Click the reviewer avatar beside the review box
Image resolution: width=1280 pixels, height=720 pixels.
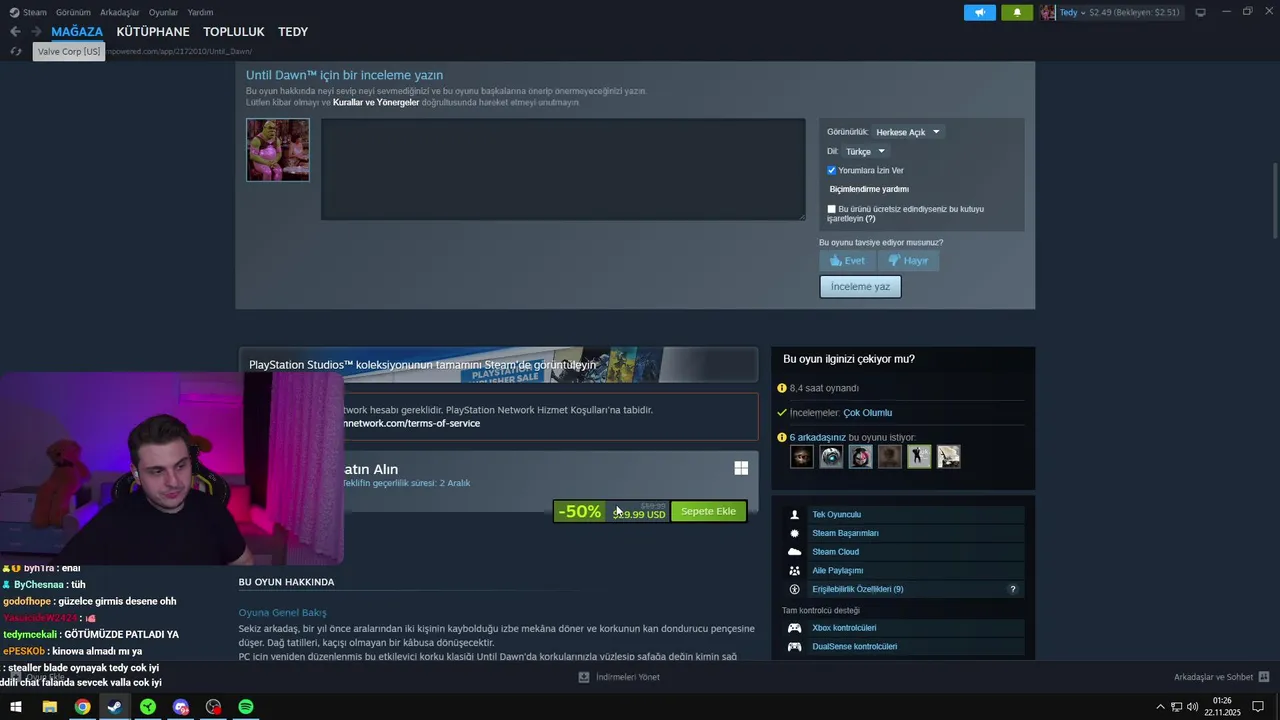[x=278, y=150]
